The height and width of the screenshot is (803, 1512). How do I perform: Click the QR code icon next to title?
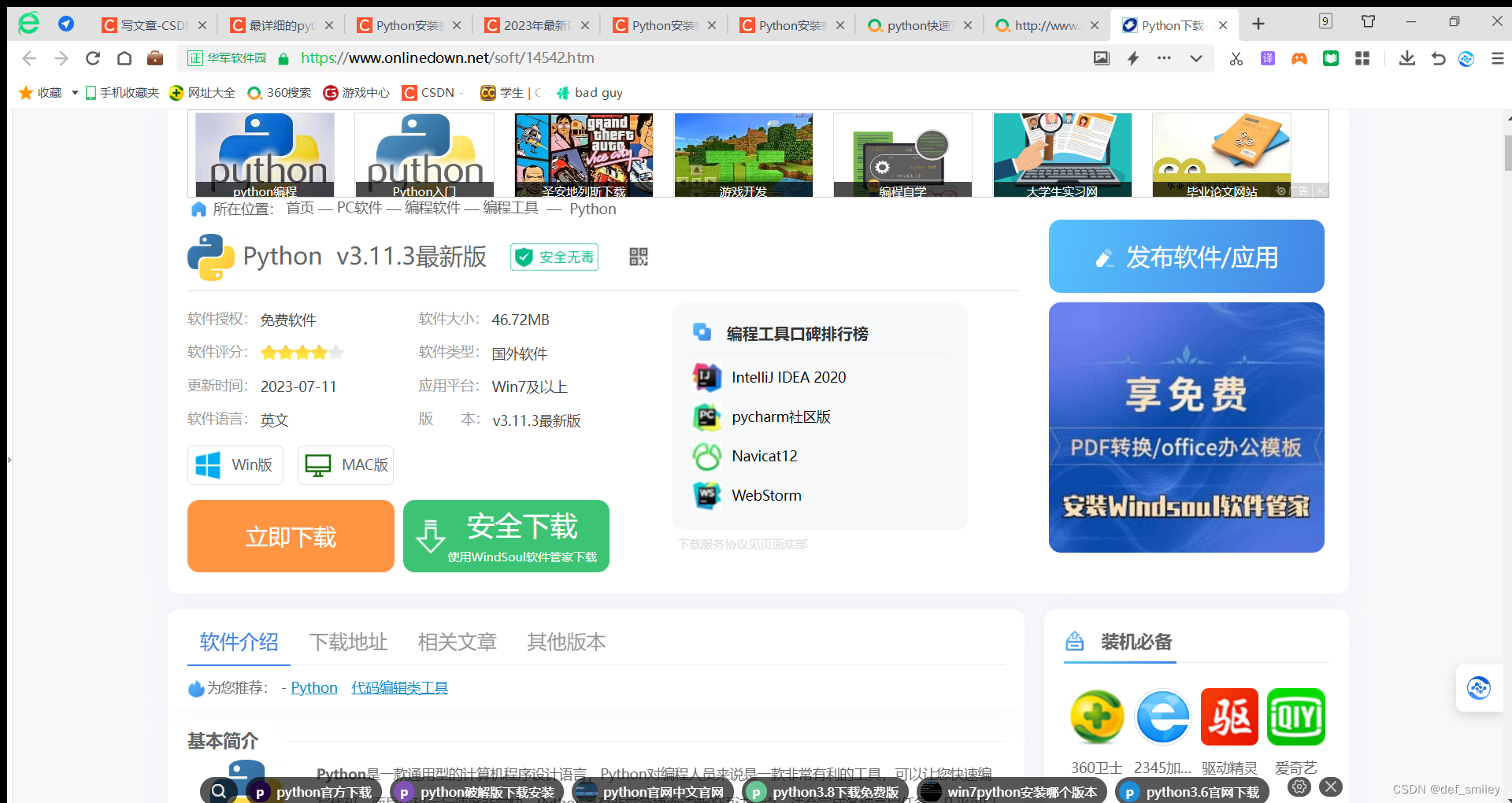coord(639,257)
